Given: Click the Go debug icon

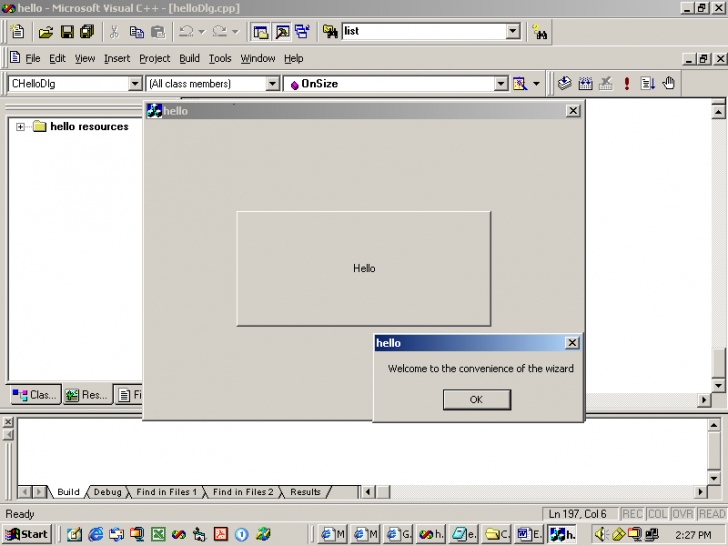Looking at the screenshot, I should click(647, 84).
